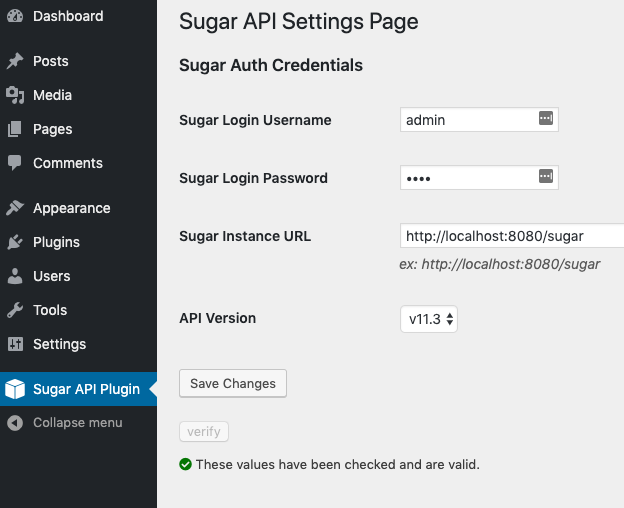Screen dimensions: 624x508
Task: Open the Dashboard menu
Action: click(78, 16)
